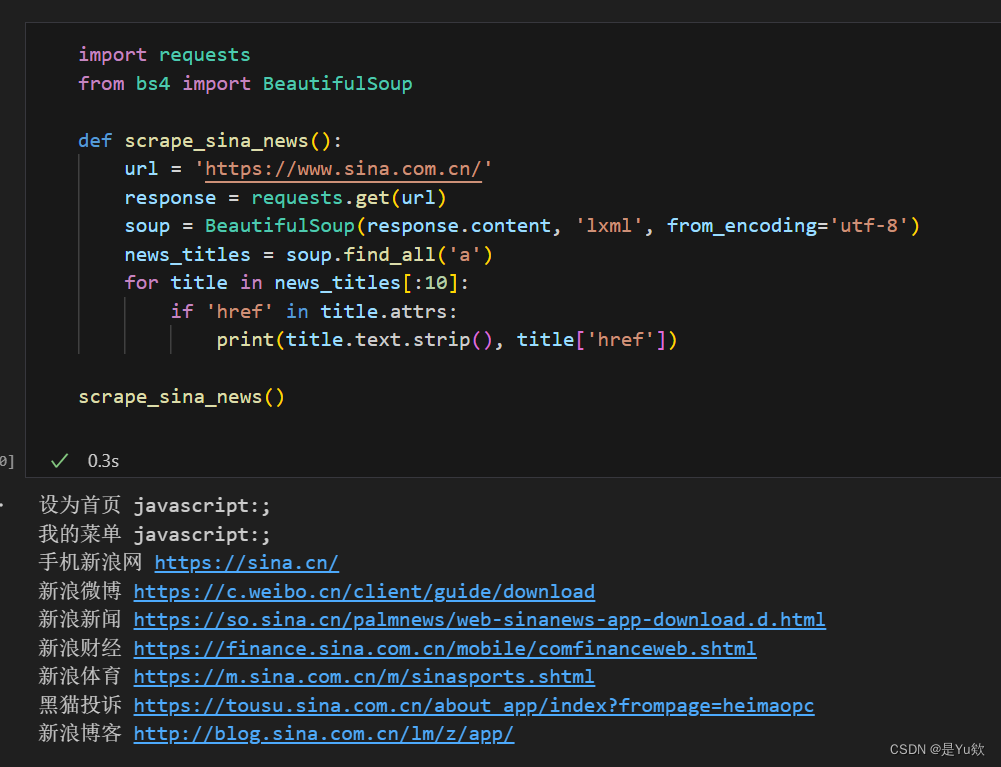
Task: Click the '设为首页 javascript:;' output line
Action: coord(154,506)
